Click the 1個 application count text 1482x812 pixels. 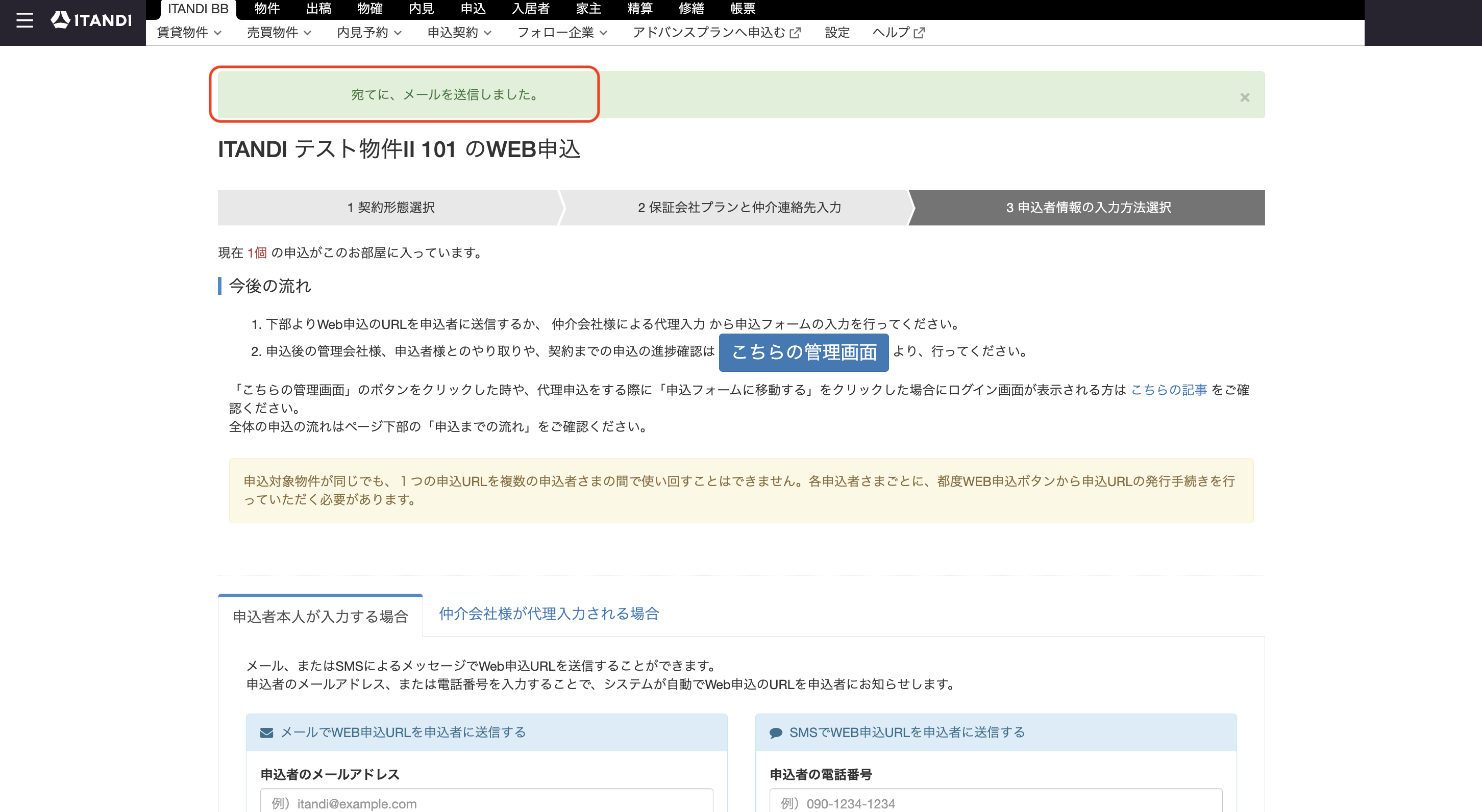[257, 253]
